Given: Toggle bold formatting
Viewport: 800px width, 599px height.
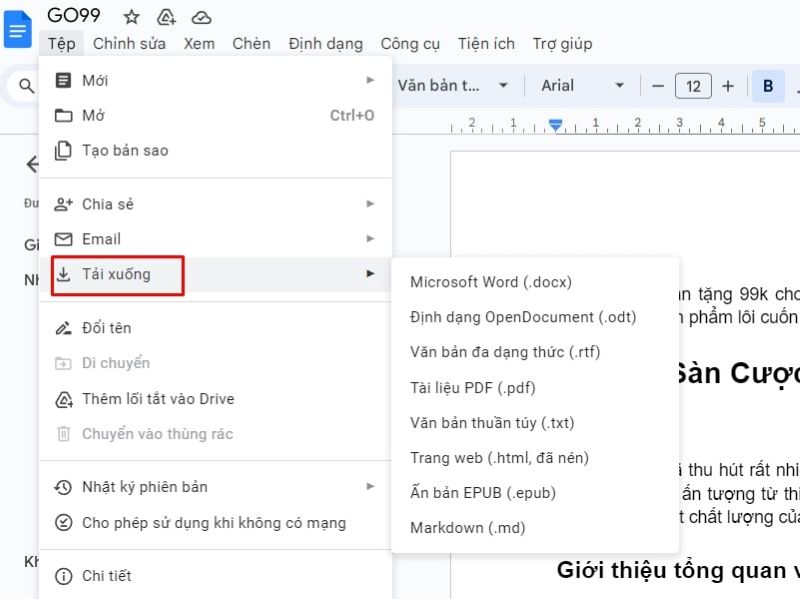Looking at the screenshot, I should (768, 85).
